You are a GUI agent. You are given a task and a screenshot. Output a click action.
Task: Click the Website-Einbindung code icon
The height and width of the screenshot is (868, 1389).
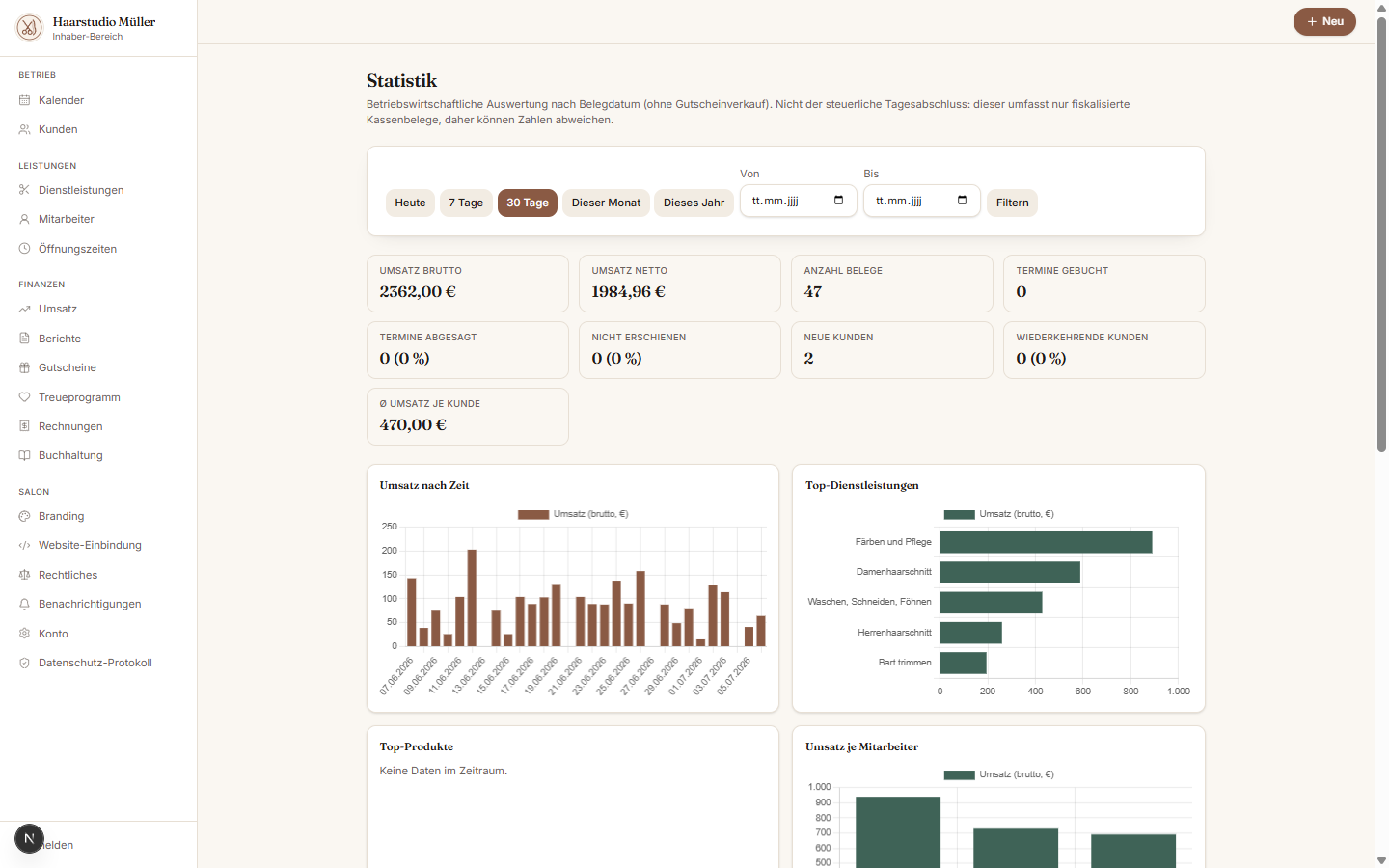[x=25, y=545]
